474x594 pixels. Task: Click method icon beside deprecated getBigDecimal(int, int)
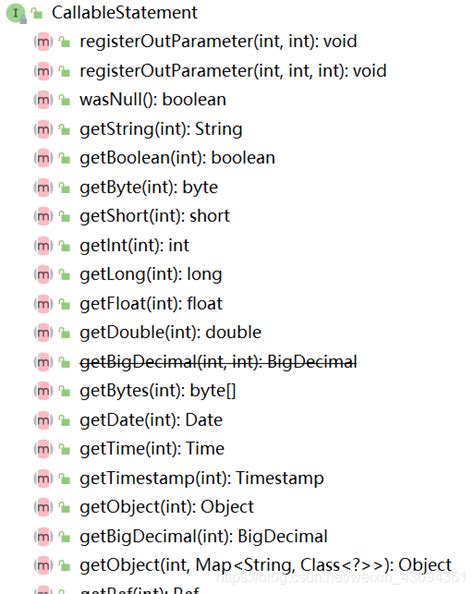43,362
